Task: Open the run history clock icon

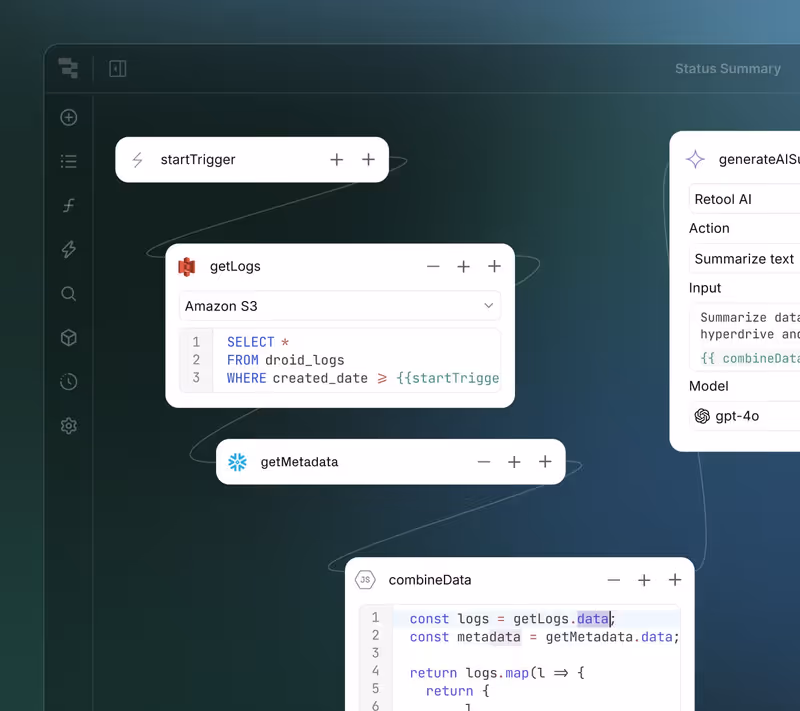Action: tap(69, 382)
